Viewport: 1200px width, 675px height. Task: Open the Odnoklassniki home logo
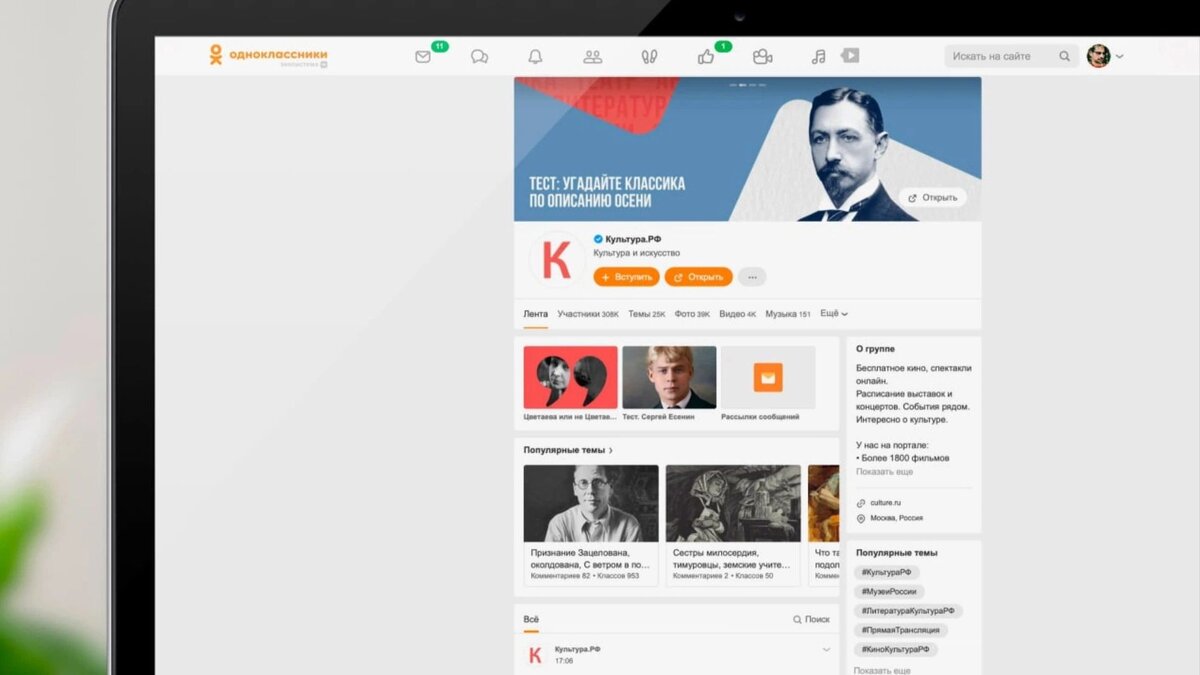tap(268, 55)
